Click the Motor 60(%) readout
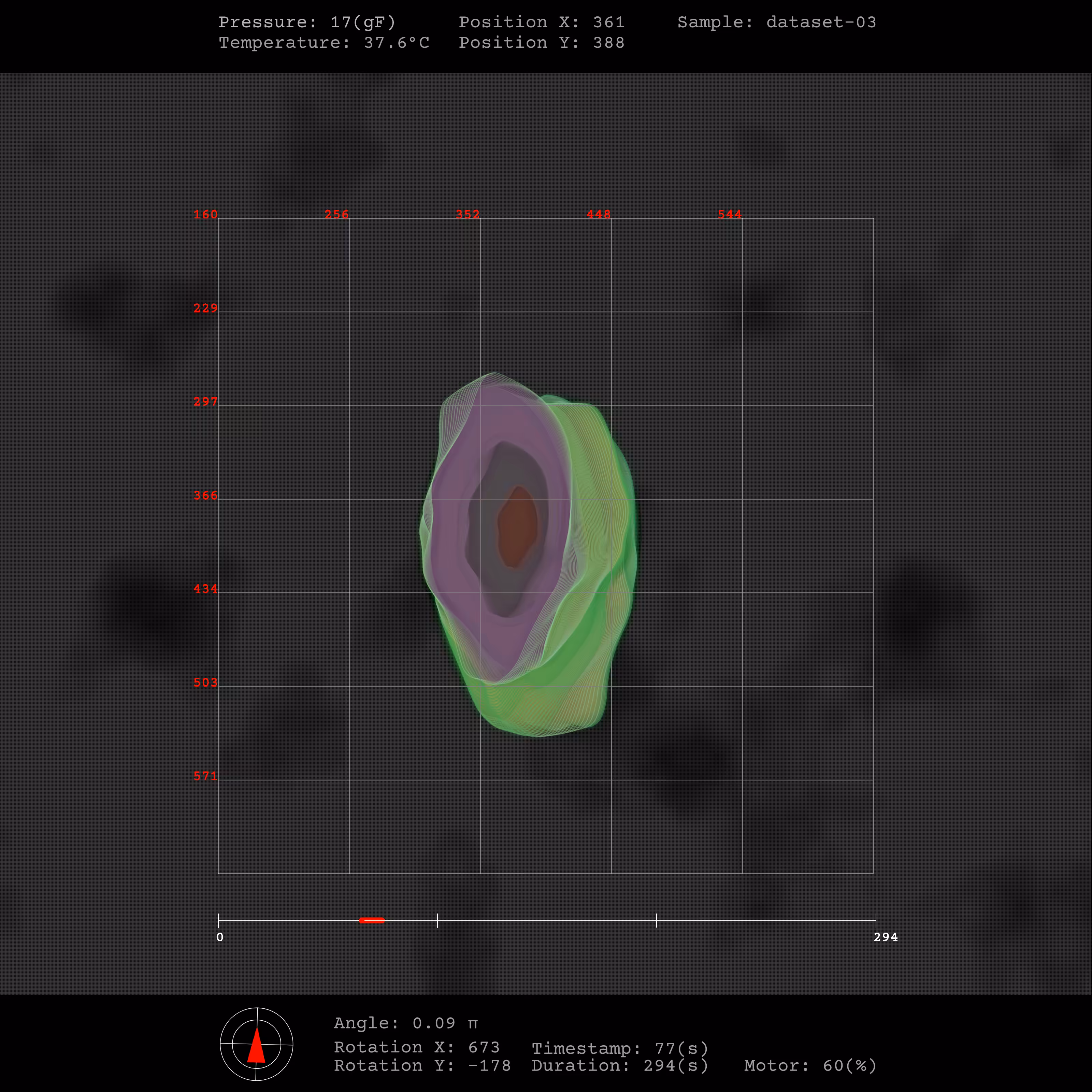 point(810,1066)
